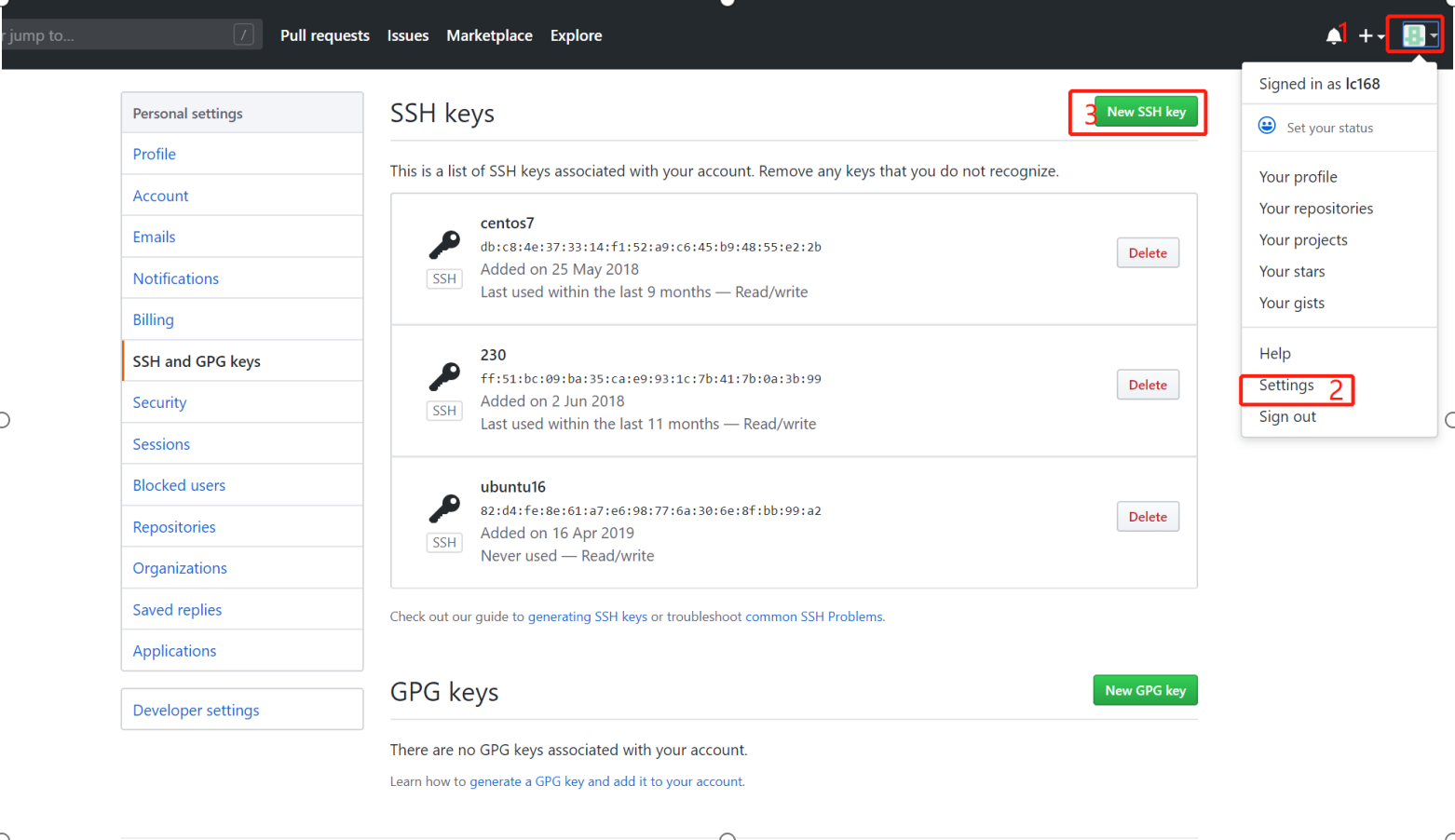Click the profile avatar icon
This screenshot has height=840, width=1455.
1414,34
